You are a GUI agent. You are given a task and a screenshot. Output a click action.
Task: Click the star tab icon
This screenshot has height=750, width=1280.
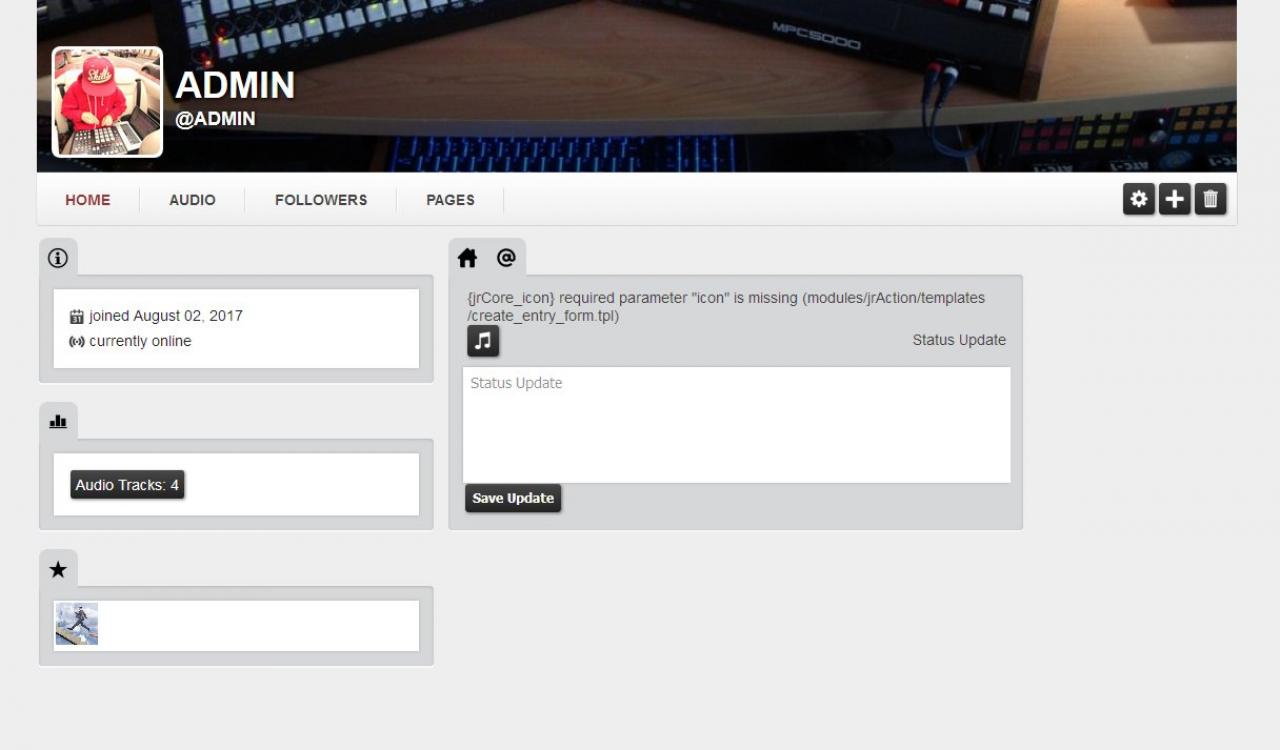pos(58,569)
